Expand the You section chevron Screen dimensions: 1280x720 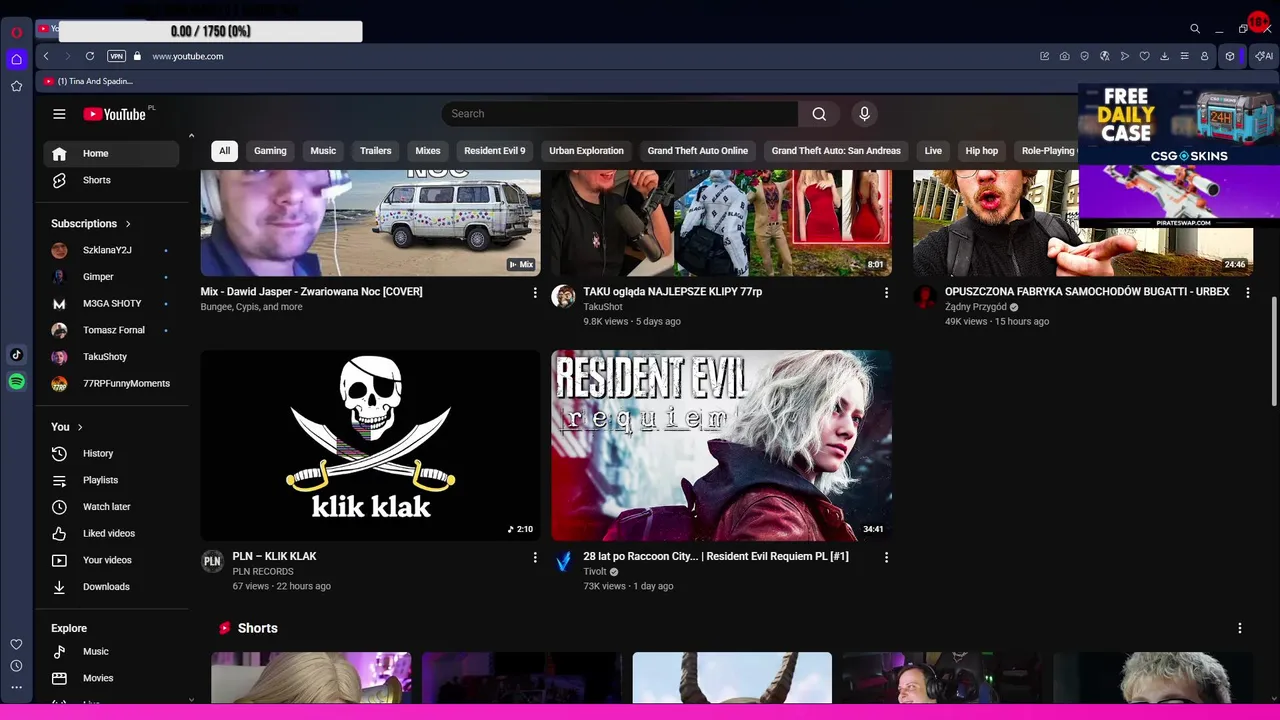pos(80,427)
